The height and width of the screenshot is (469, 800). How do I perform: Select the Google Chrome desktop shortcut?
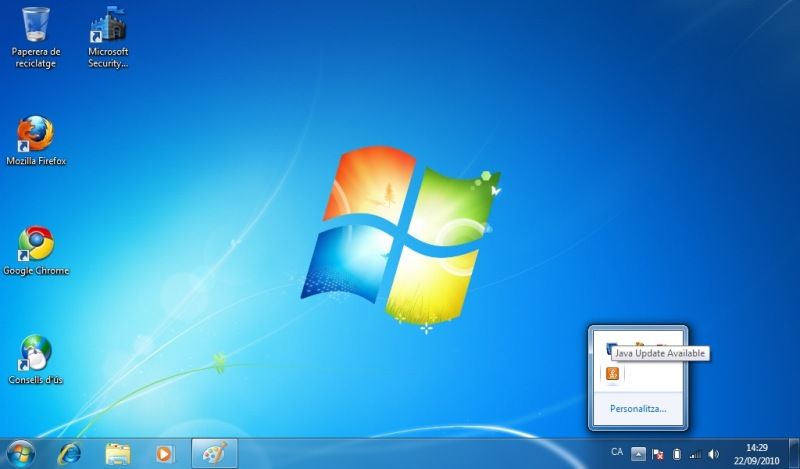pyautogui.click(x=36, y=251)
